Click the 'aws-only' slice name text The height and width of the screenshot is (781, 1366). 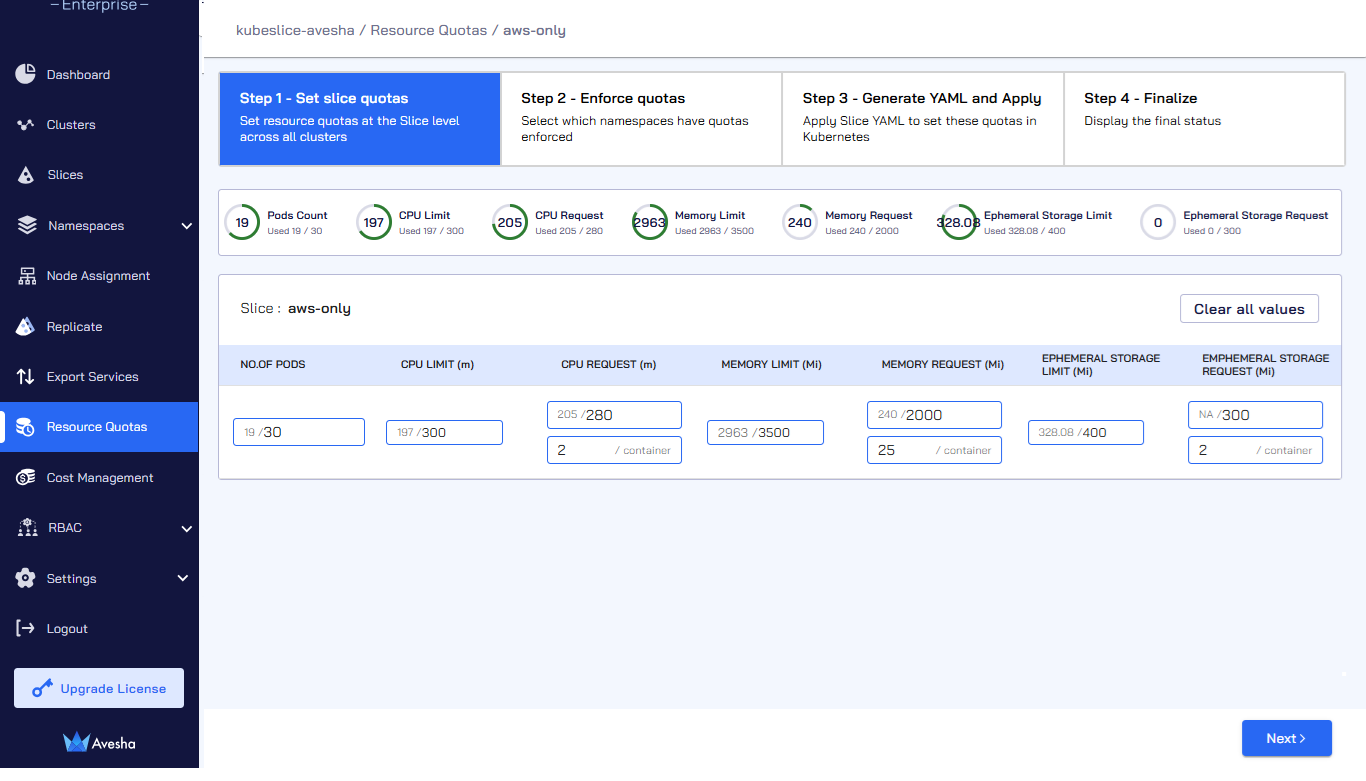pos(319,308)
